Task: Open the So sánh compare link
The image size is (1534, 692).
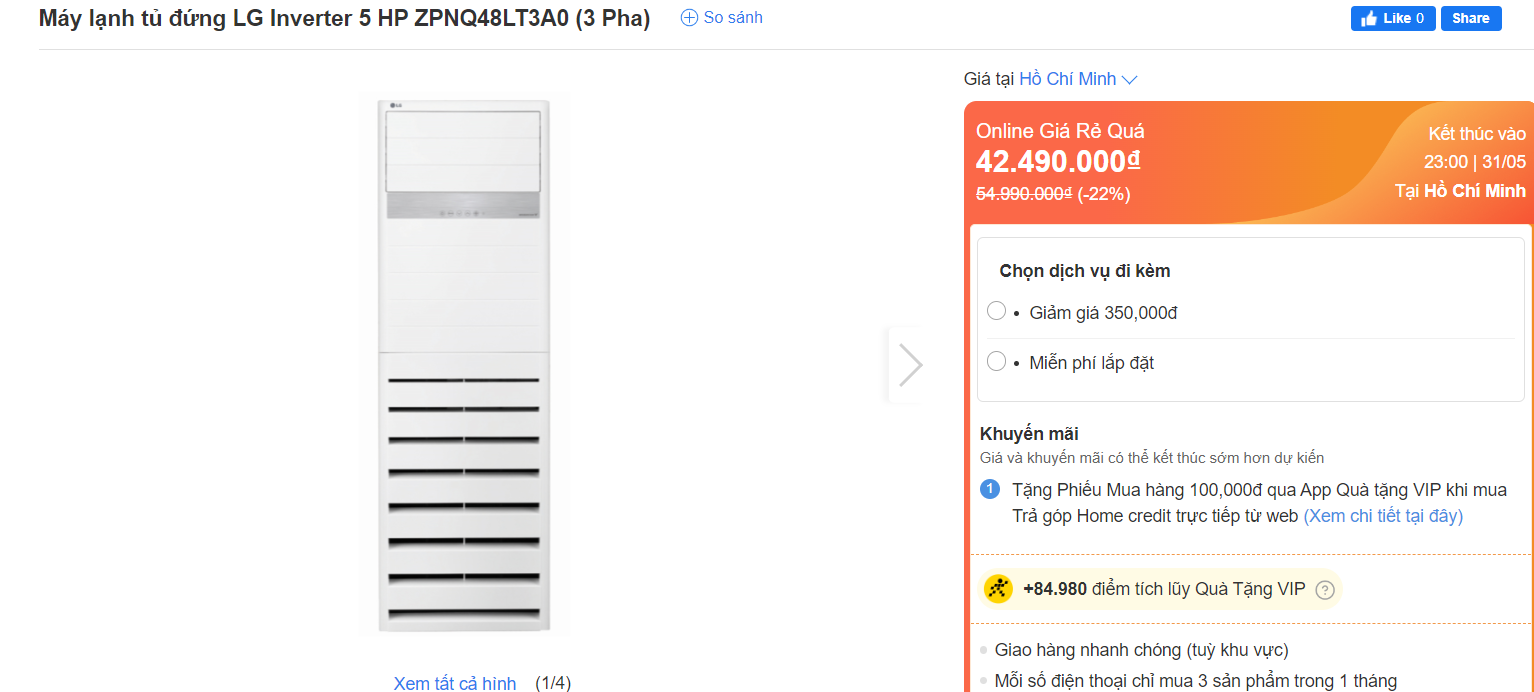Action: [732, 18]
